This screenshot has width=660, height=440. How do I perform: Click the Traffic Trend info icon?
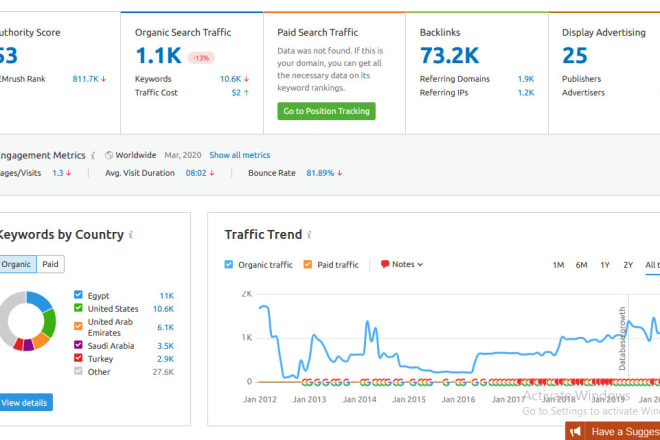click(309, 235)
